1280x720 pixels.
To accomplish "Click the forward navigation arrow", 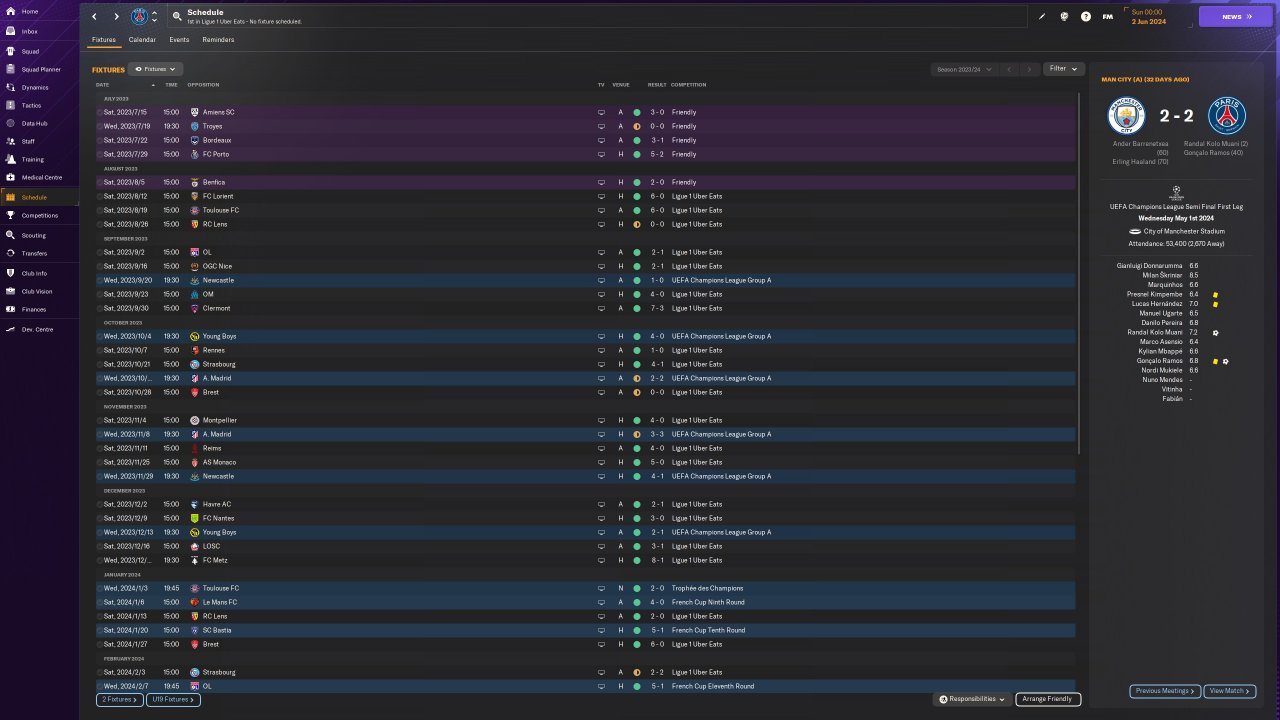I will pyautogui.click(x=116, y=16).
